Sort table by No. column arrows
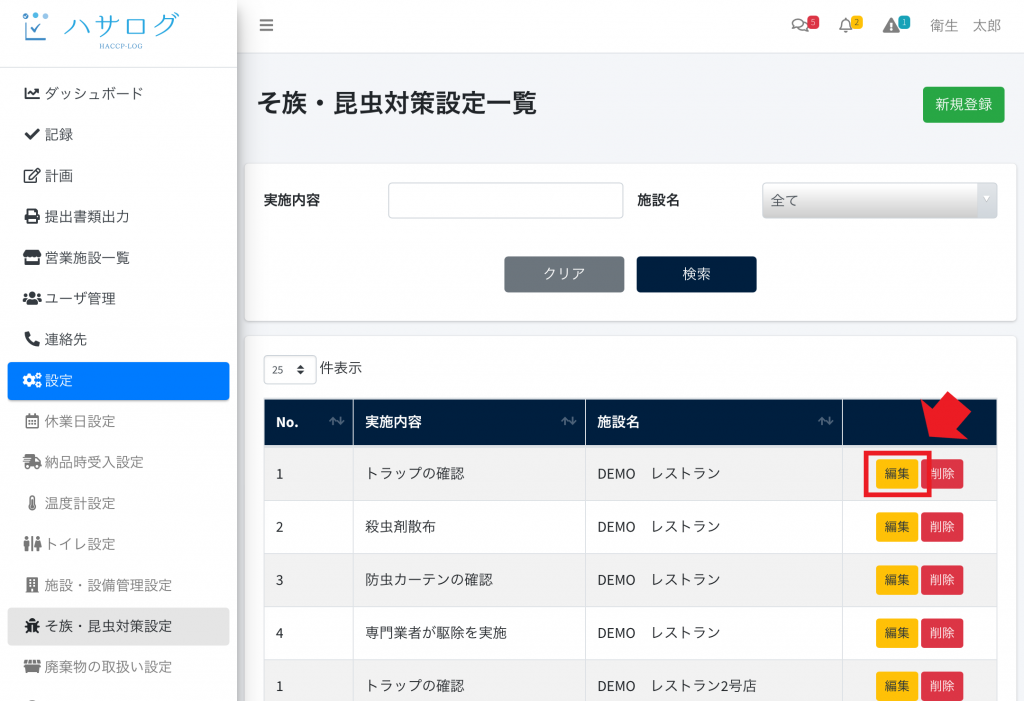Viewport: 1024px width, 701px height. (336, 421)
